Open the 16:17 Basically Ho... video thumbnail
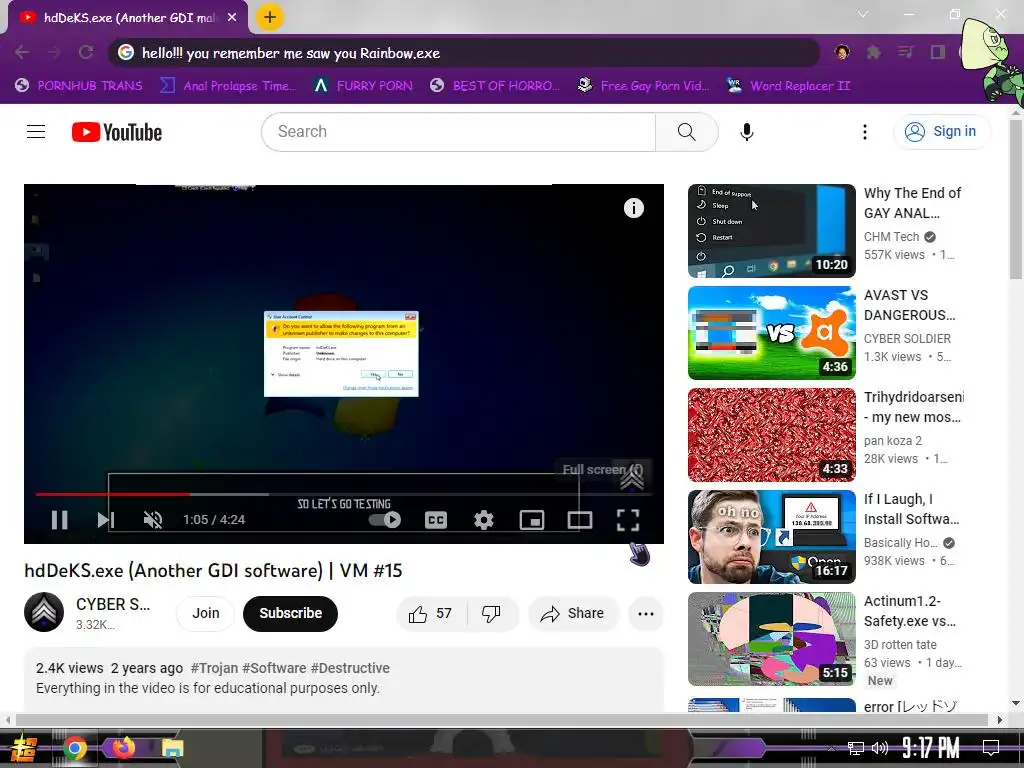Image resolution: width=1024 pixels, height=768 pixels. [x=771, y=536]
